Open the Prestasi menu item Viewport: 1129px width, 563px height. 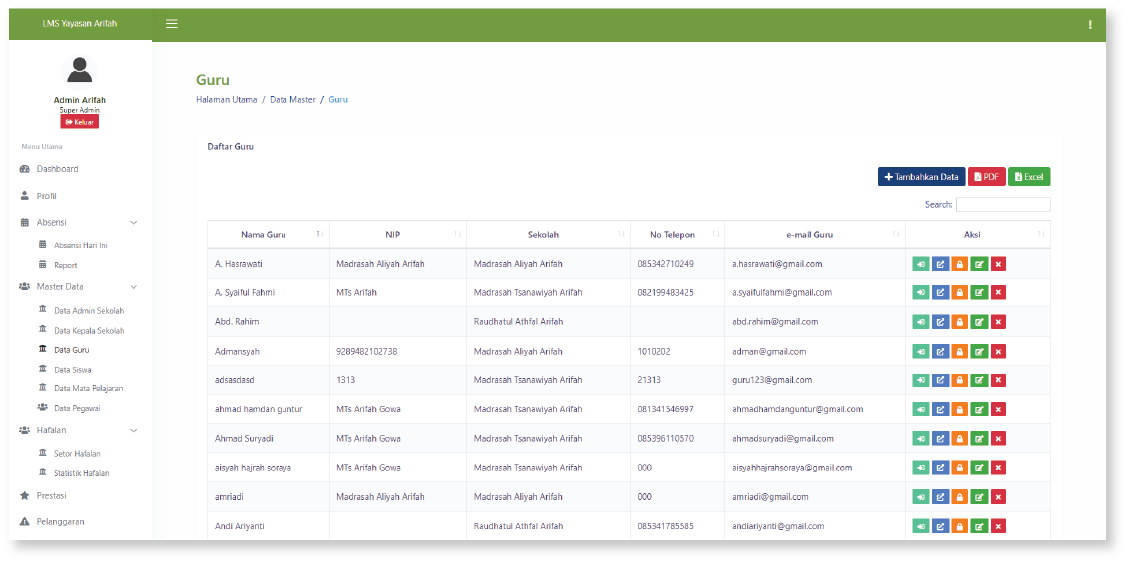[x=51, y=496]
